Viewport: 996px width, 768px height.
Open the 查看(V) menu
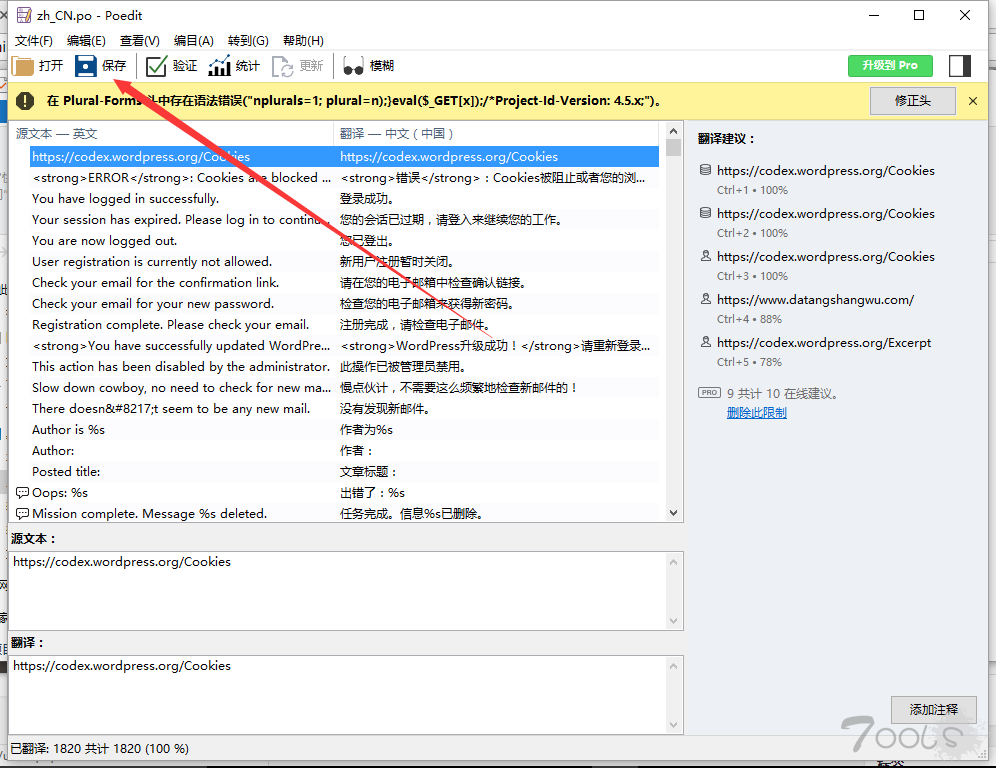pyautogui.click(x=140, y=41)
